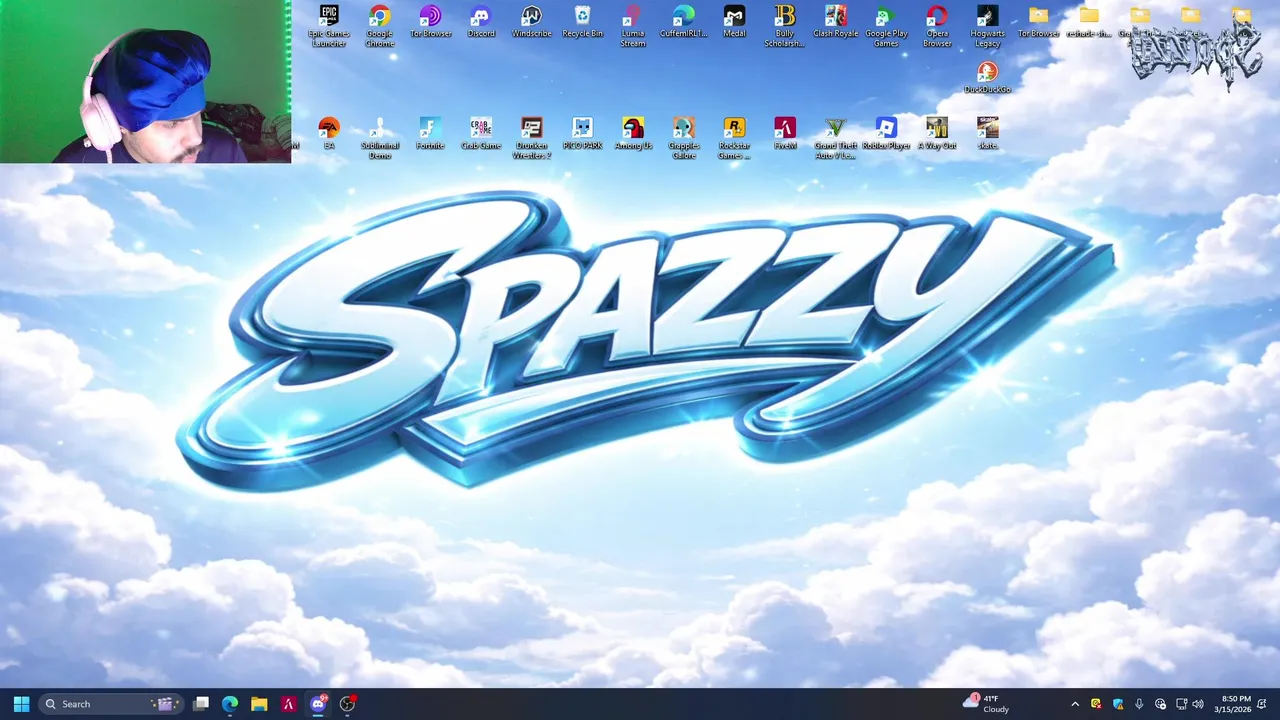
Task: Select the Hogwarts Legacy shortcut
Action: tap(987, 26)
